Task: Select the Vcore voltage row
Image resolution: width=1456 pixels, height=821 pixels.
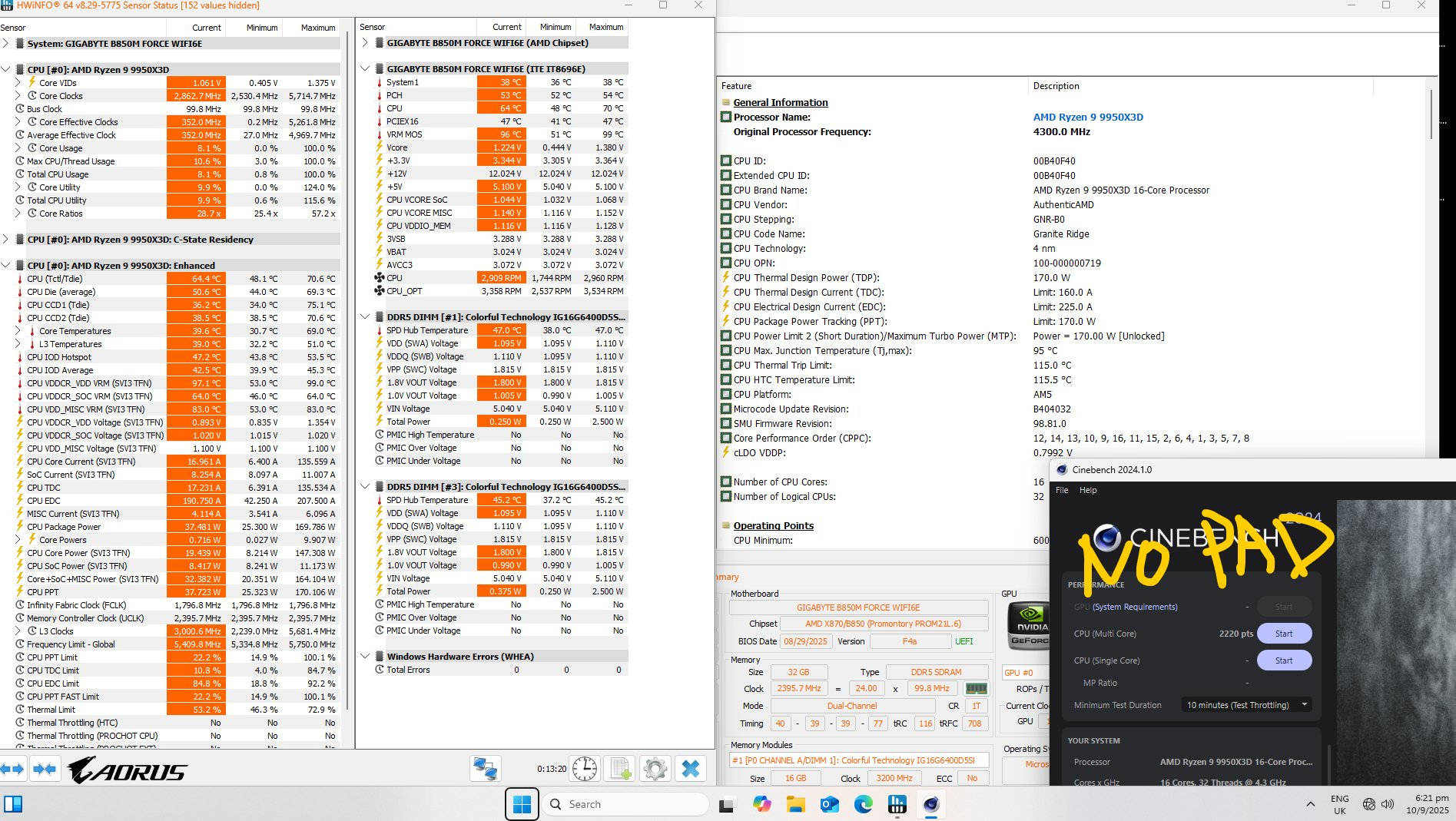Action: point(494,147)
